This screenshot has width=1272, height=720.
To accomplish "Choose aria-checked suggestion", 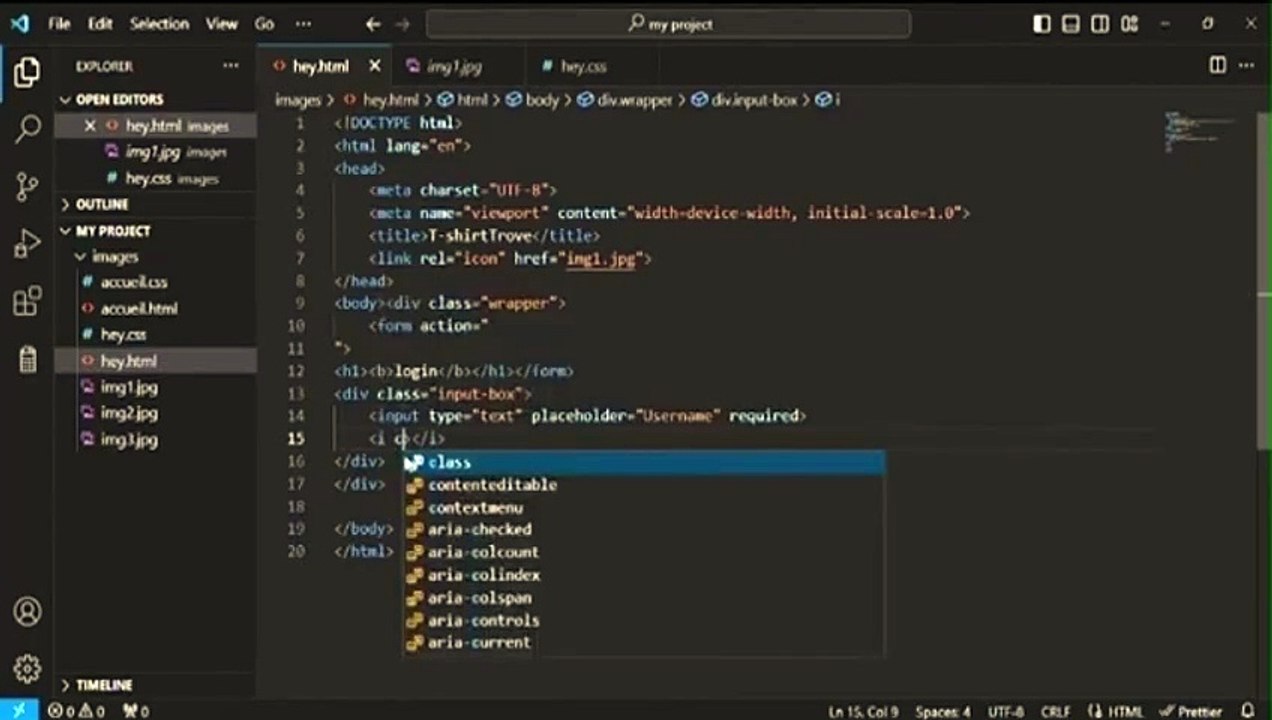I will (x=644, y=530).
